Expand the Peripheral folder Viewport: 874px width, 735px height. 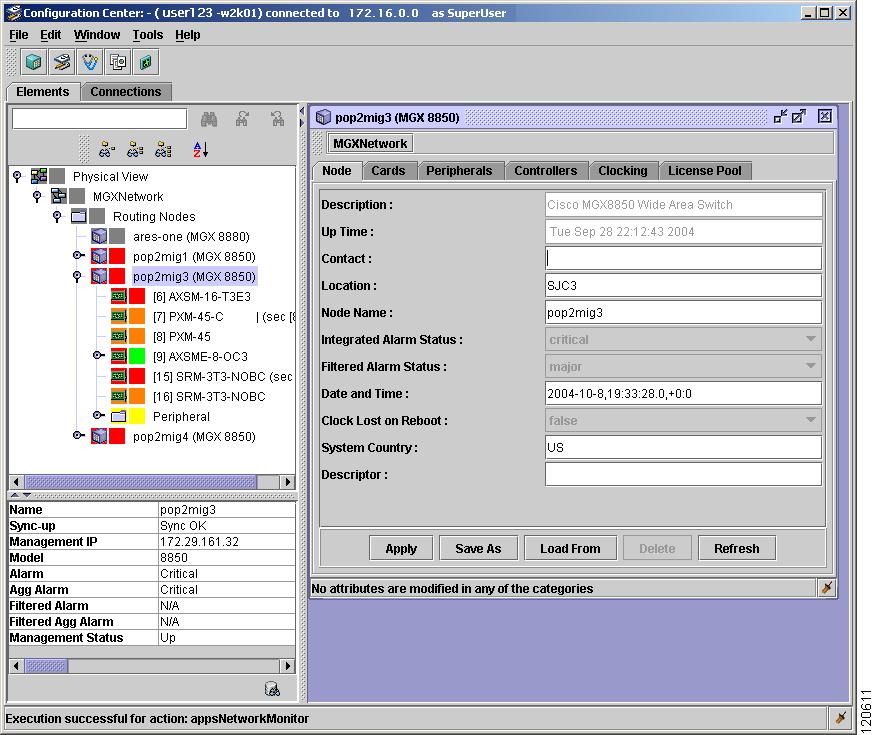click(x=98, y=416)
